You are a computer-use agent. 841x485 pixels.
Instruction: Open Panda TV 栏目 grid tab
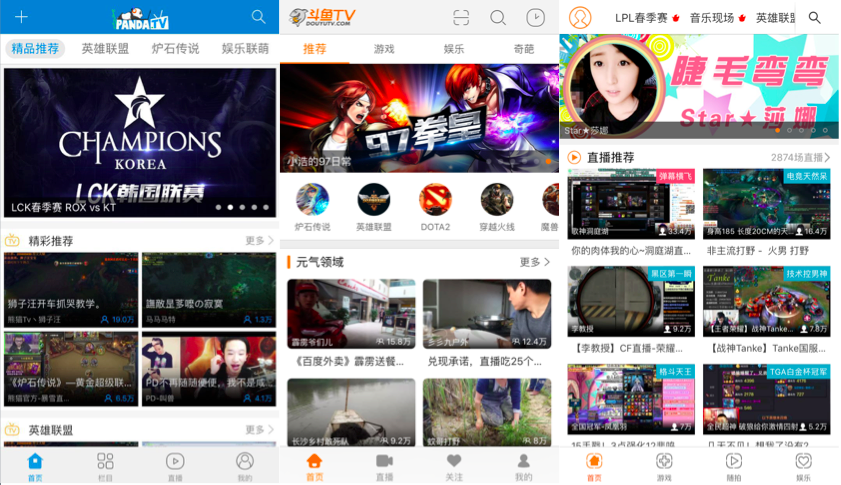point(105,466)
